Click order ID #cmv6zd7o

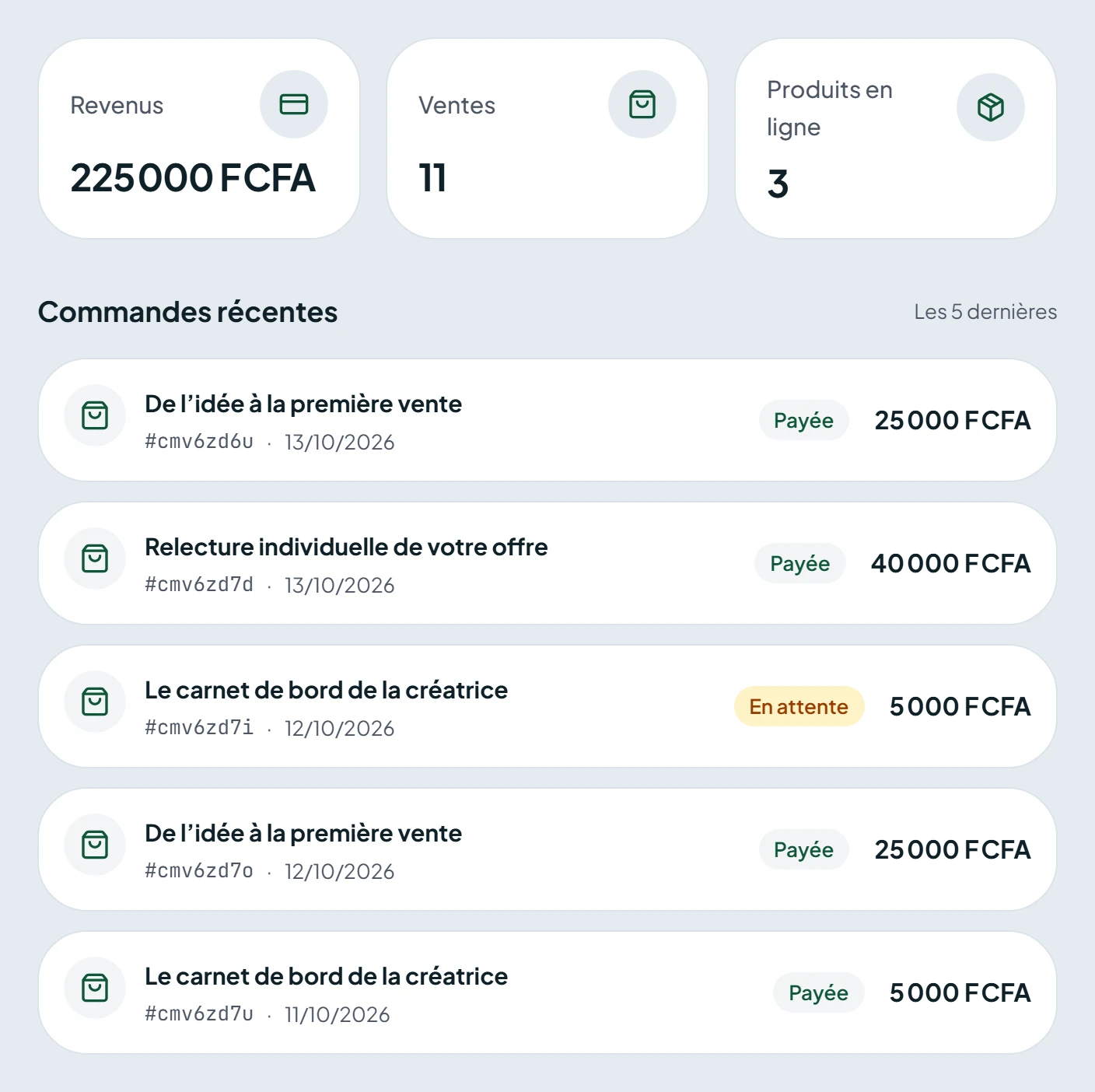pyautogui.click(x=199, y=871)
